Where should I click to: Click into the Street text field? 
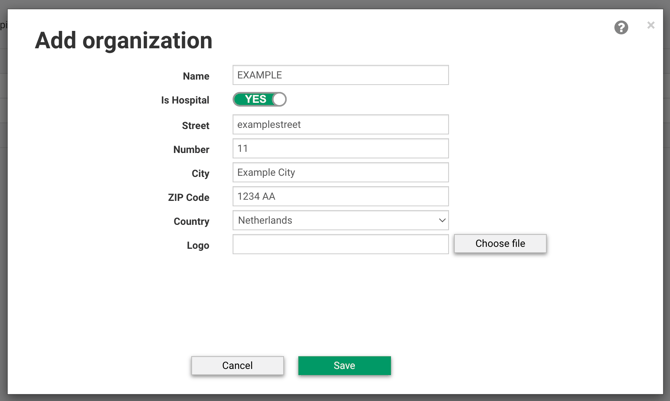340,125
